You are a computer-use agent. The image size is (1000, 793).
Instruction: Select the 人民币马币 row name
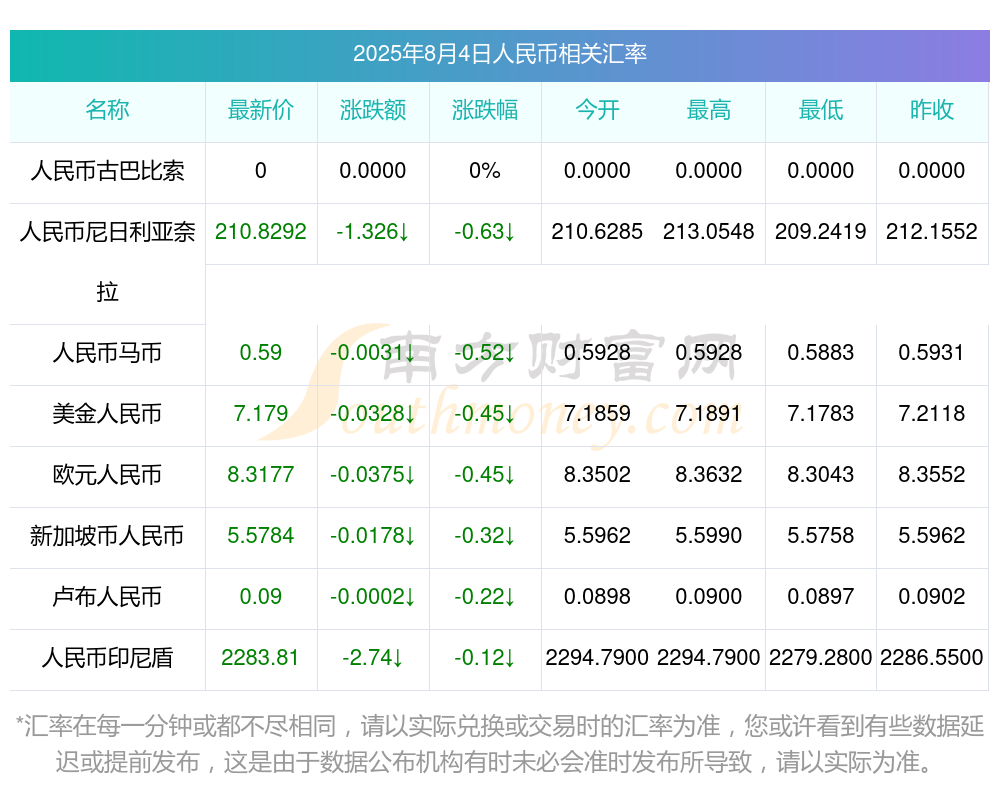(x=107, y=353)
